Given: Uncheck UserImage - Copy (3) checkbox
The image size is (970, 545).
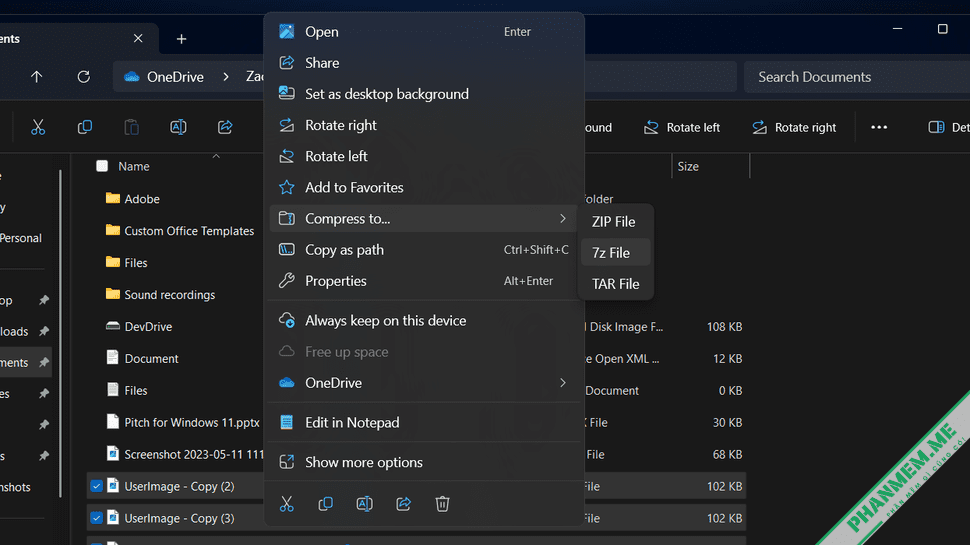Looking at the screenshot, I should (x=97, y=518).
